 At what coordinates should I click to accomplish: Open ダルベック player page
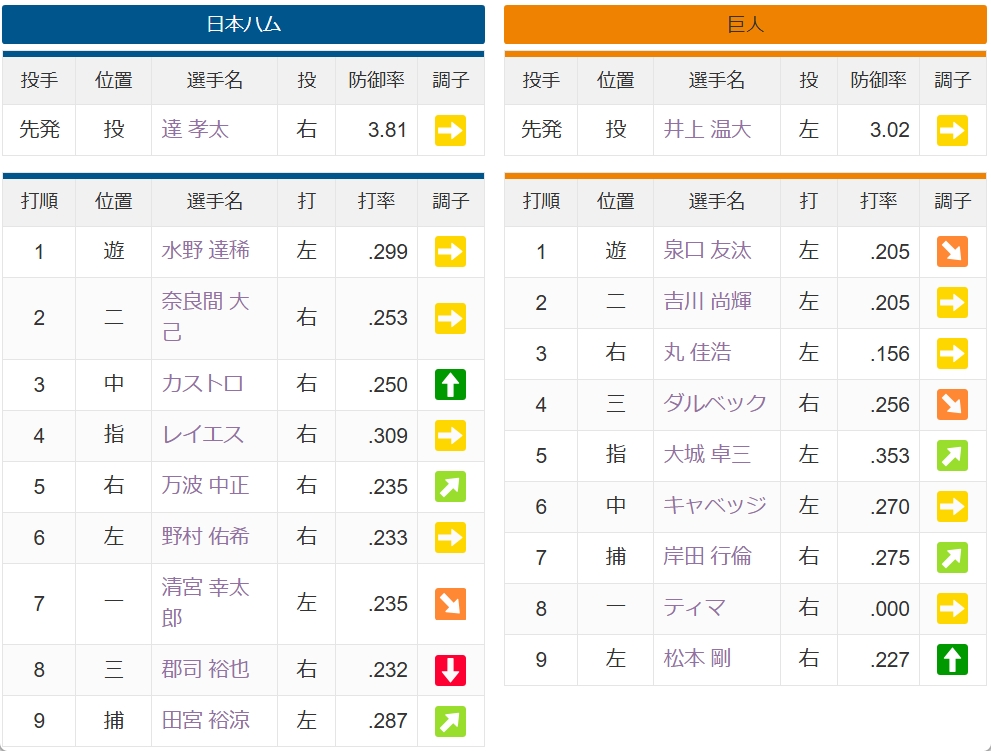click(x=715, y=403)
